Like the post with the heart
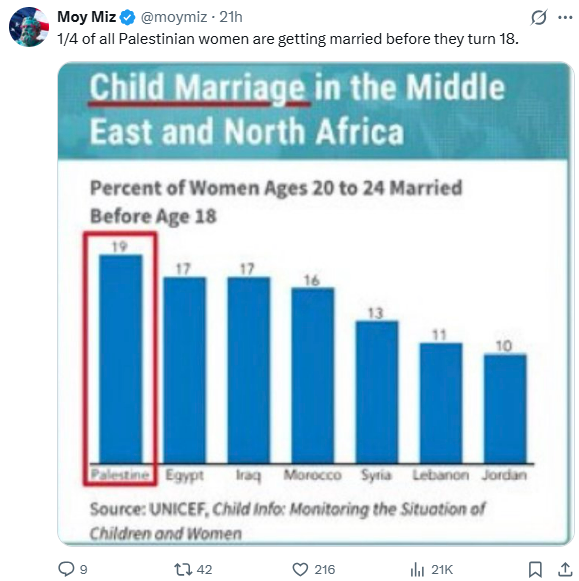Image resolution: width=579 pixels, height=581 pixels. tap(300, 569)
